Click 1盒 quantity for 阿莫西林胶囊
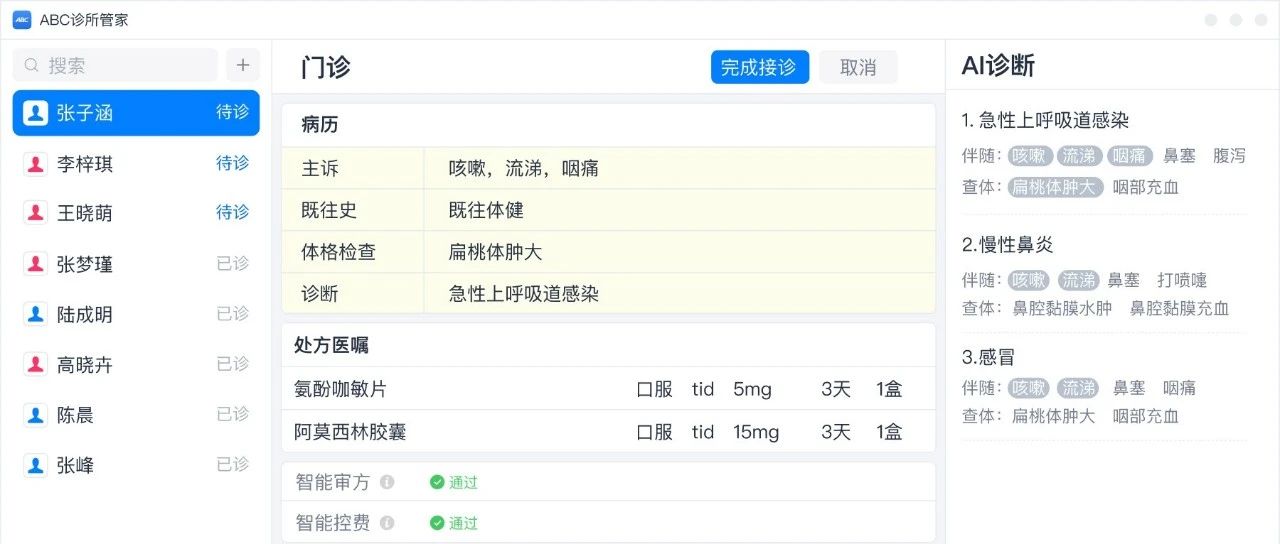Viewport: 1280px width, 544px height. coord(889,432)
